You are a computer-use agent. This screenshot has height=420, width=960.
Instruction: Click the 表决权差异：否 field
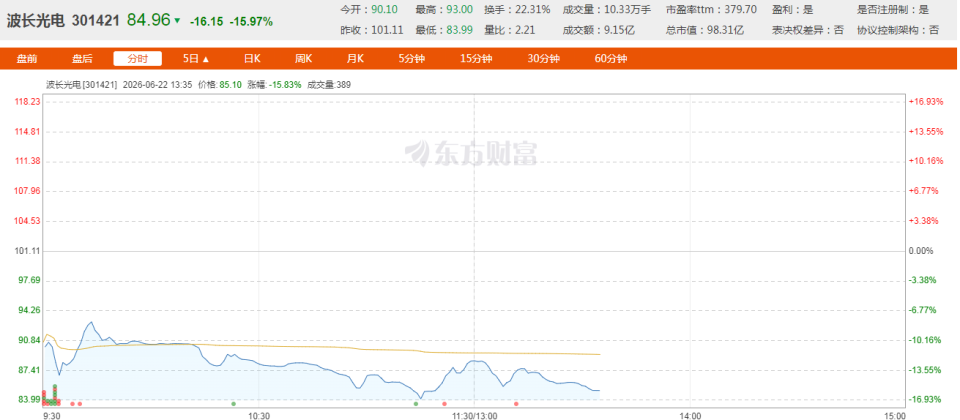coord(807,30)
